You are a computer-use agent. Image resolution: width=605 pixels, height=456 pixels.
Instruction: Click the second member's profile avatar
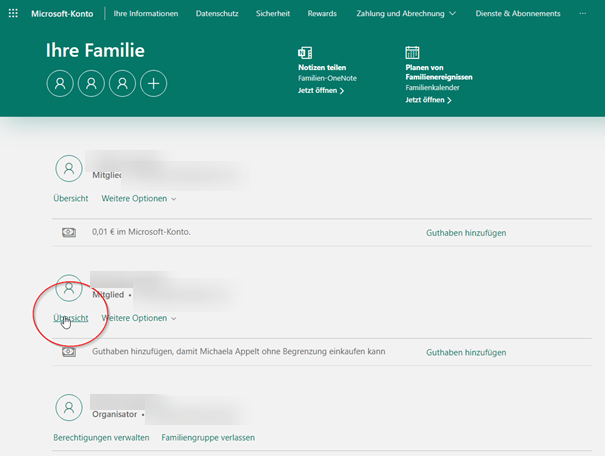(x=69, y=288)
